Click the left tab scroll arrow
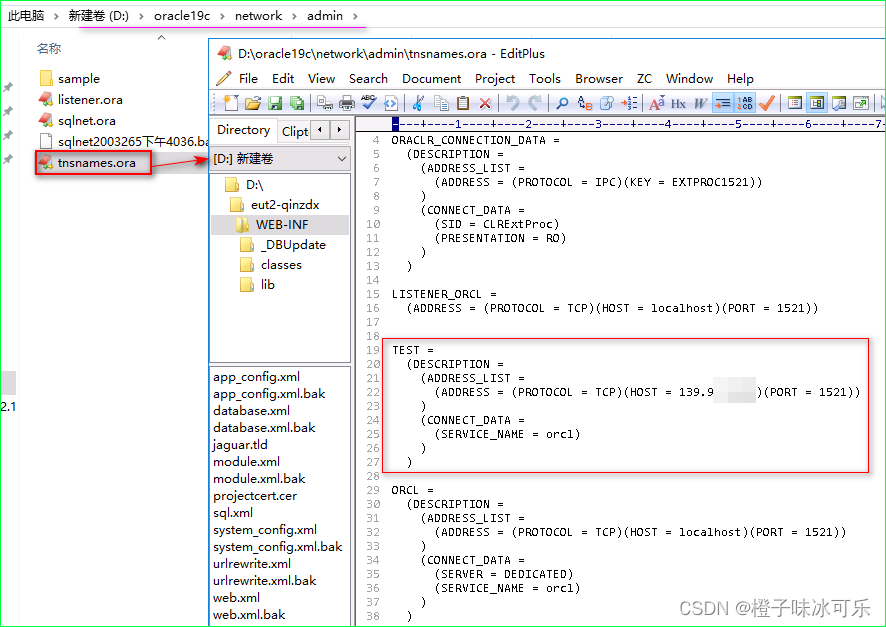The image size is (886, 627). [x=320, y=130]
